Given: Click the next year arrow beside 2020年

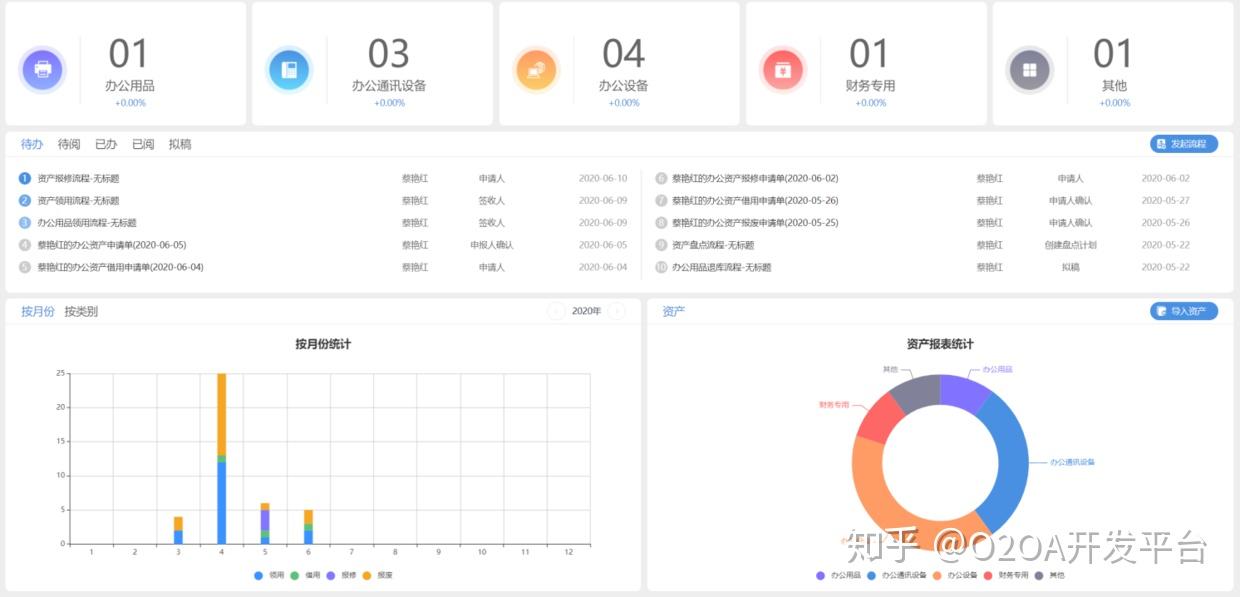Looking at the screenshot, I should 618,311.
